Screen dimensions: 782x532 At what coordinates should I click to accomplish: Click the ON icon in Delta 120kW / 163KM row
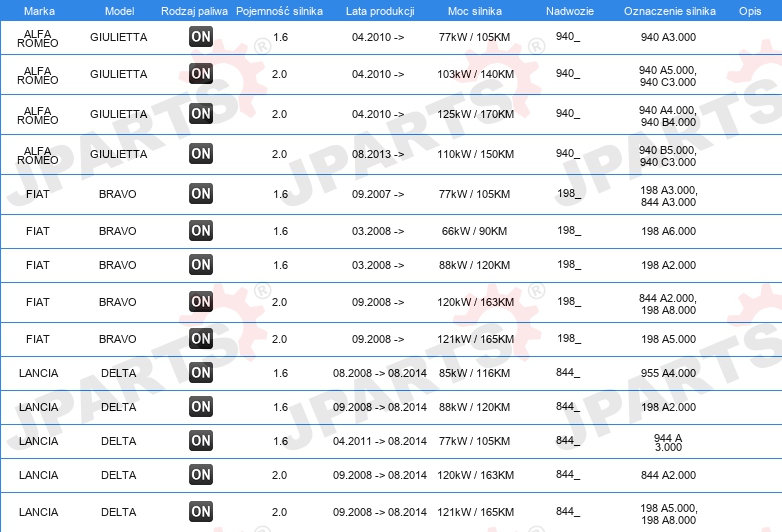[x=201, y=474]
